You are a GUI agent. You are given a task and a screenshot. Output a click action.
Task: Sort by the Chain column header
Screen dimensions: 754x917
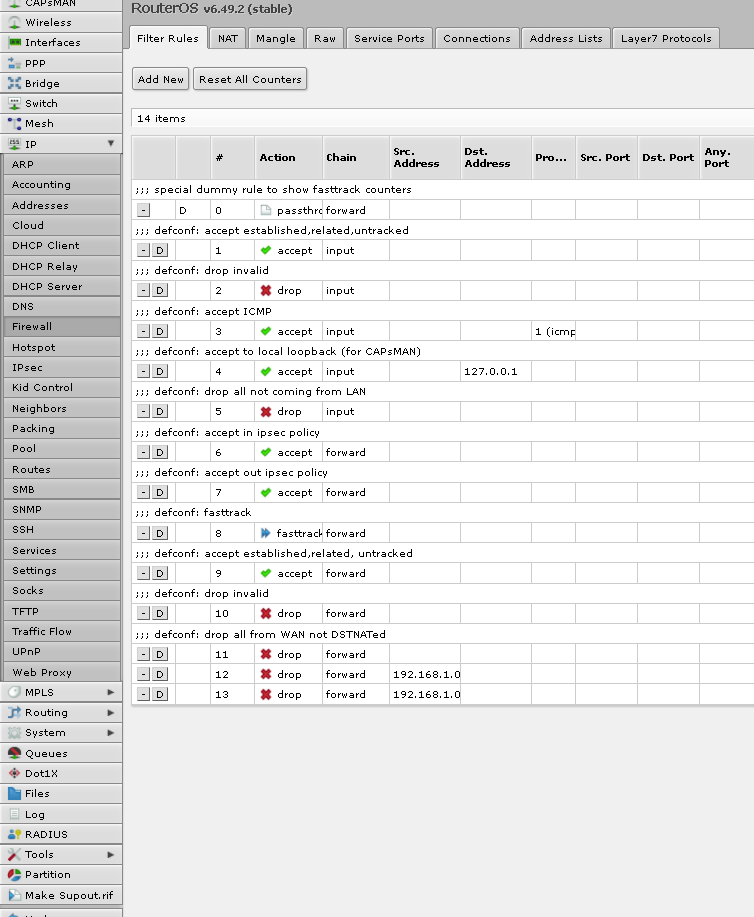click(356, 157)
